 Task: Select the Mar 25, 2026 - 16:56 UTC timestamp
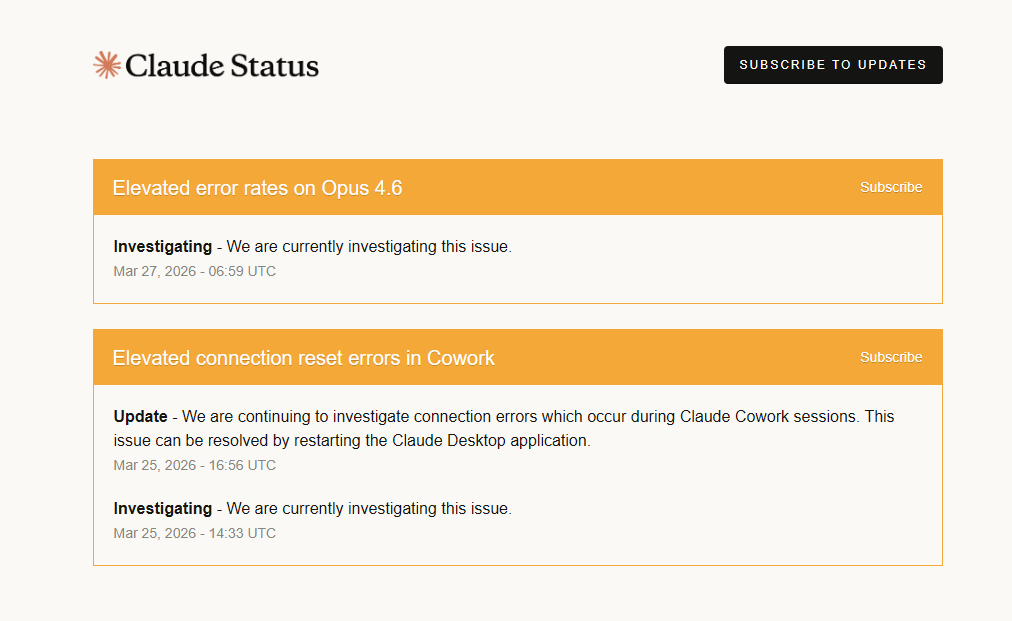[x=194, y=465]
